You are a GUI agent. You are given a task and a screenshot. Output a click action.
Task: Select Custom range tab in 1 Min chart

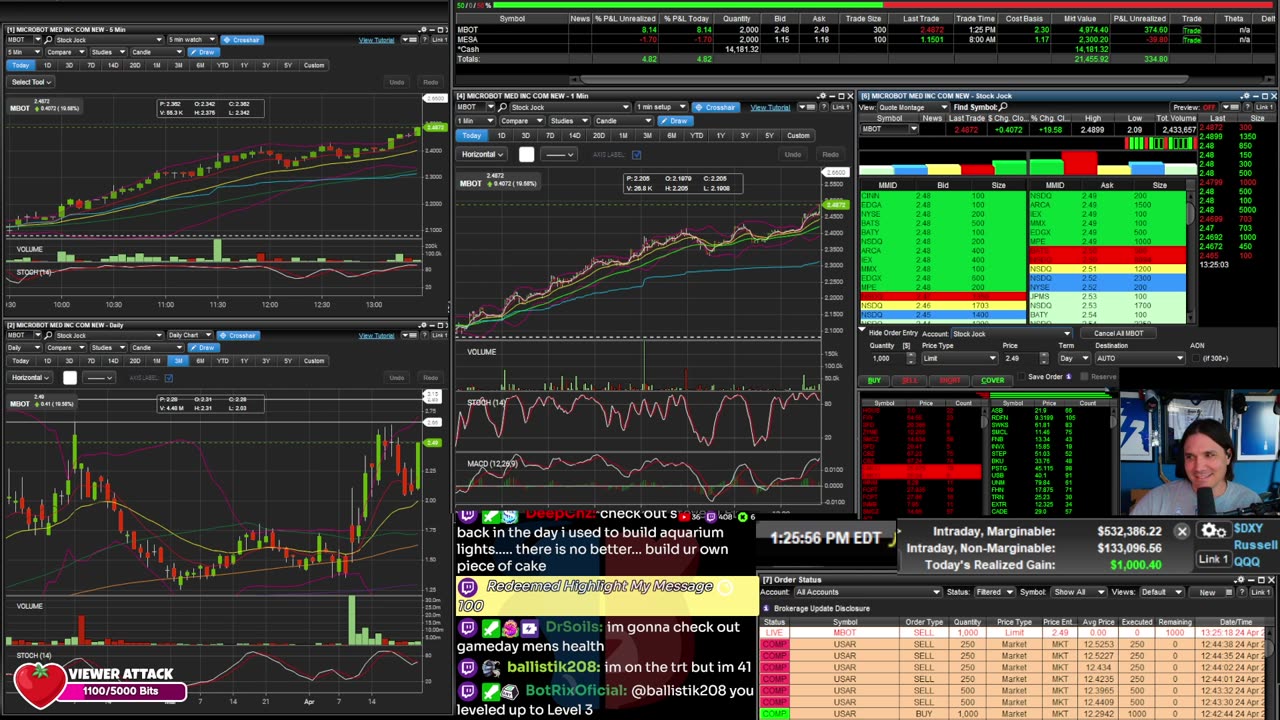(798, 136)
